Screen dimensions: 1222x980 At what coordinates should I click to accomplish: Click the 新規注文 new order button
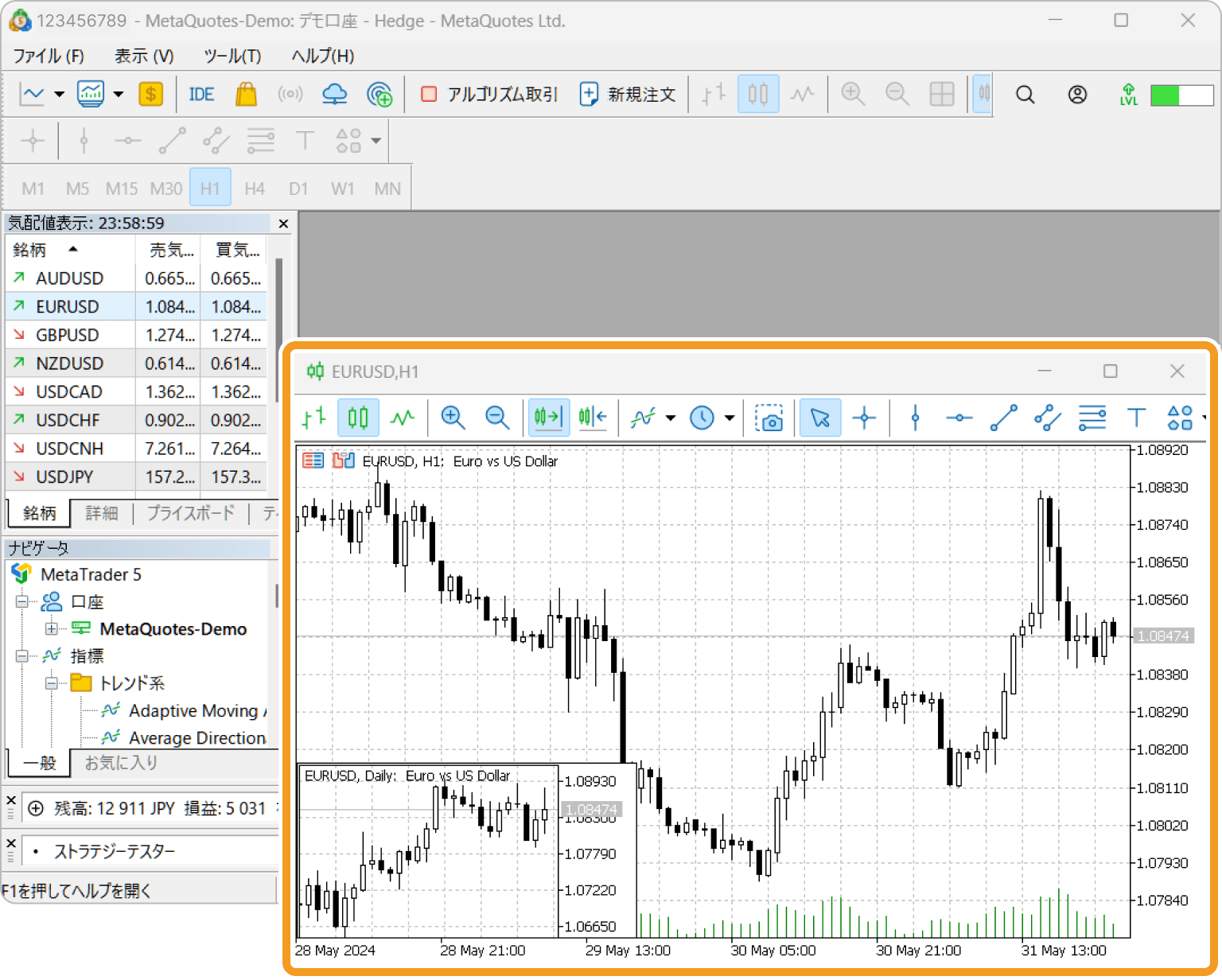628,95
